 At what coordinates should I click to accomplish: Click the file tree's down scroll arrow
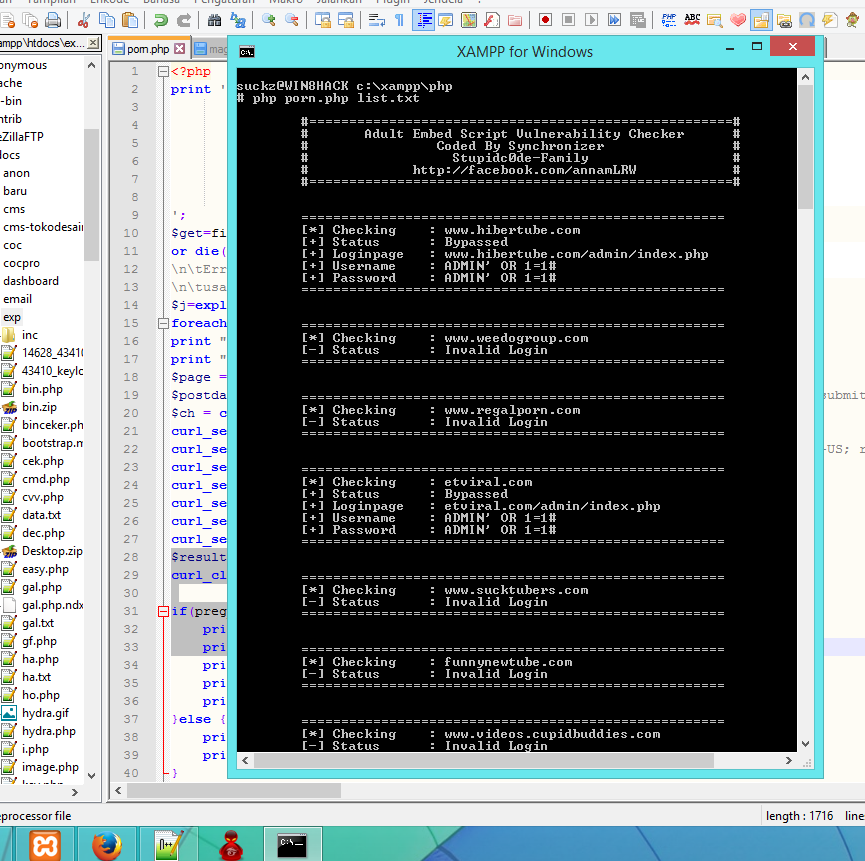click(x=92, y=776)
